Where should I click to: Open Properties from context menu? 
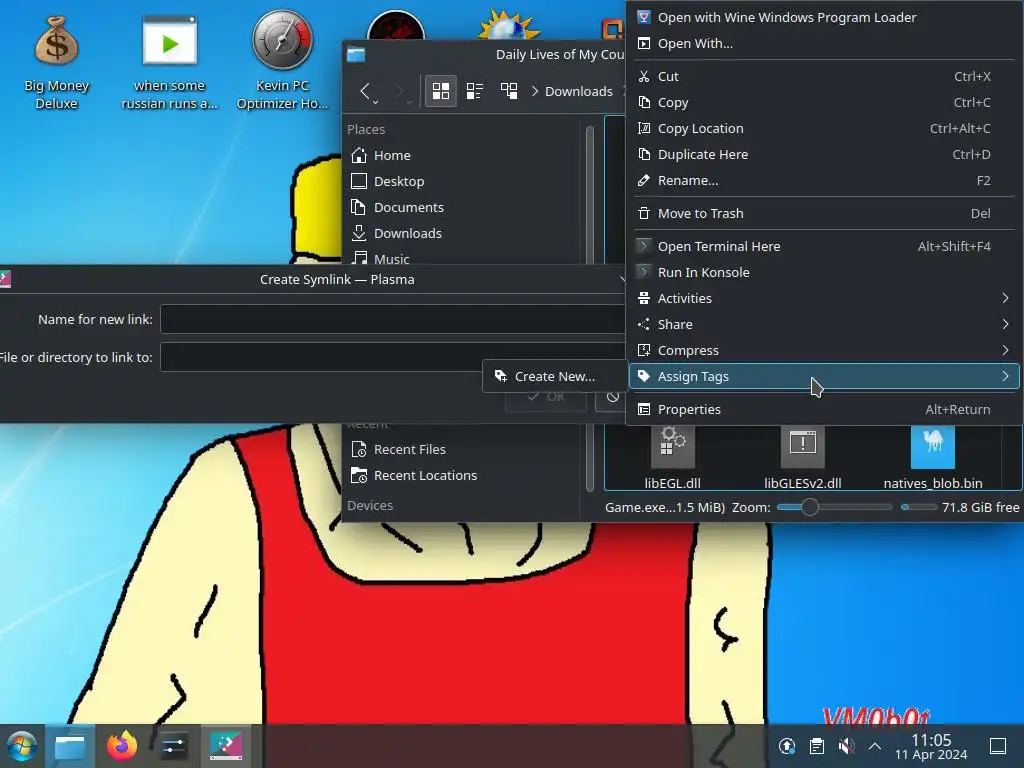[x=824, y=409]
